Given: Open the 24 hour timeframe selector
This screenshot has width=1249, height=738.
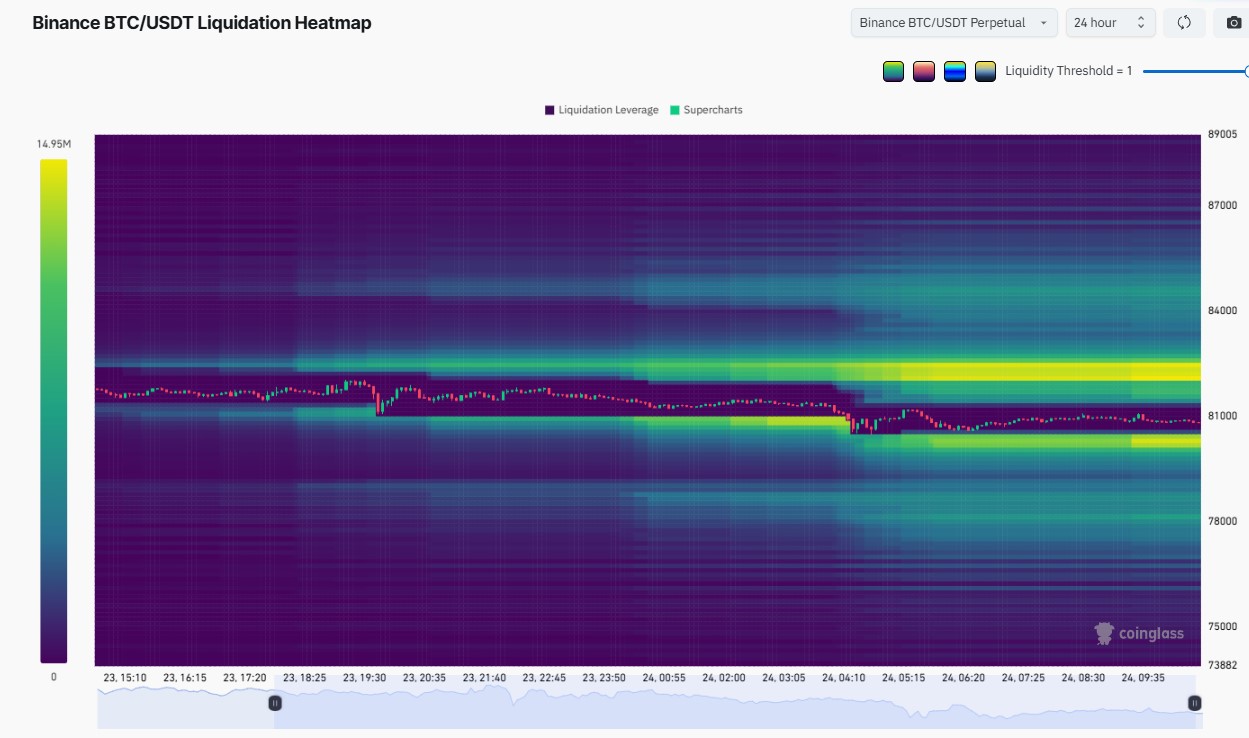Looking at the screenshot, I should tap(1110, 22).
